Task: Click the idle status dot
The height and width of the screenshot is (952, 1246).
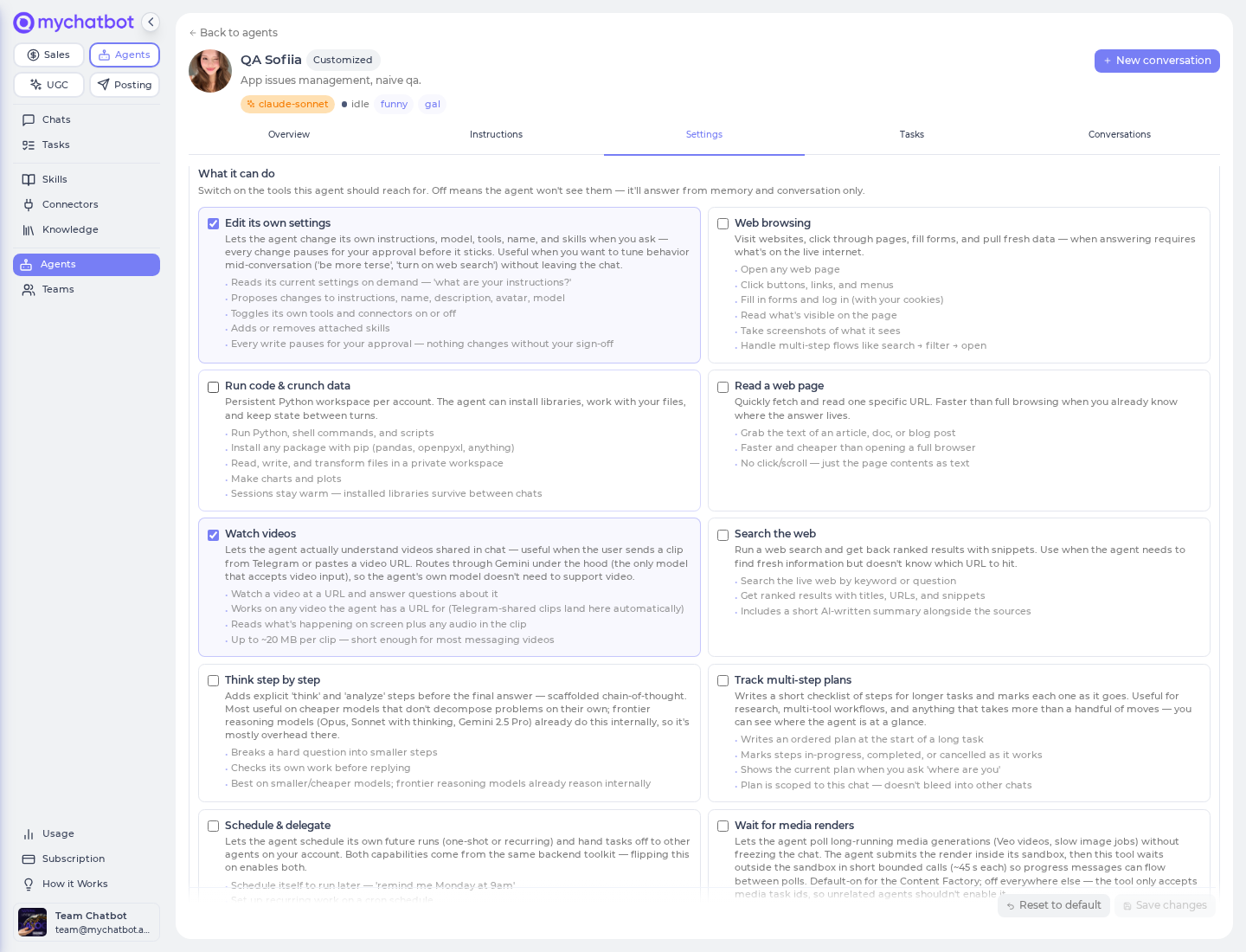Action: tap(344, 105)
